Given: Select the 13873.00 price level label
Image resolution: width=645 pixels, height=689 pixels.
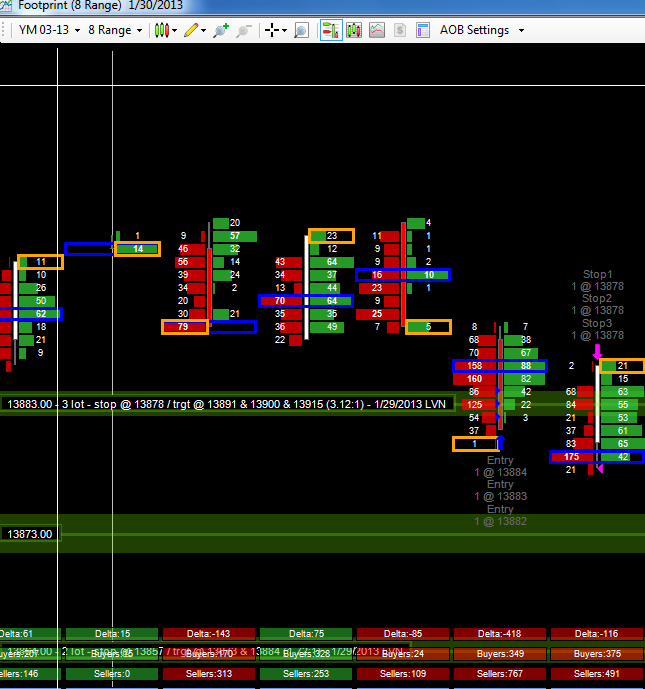Looking at the screenshot, I should (30, 534).
